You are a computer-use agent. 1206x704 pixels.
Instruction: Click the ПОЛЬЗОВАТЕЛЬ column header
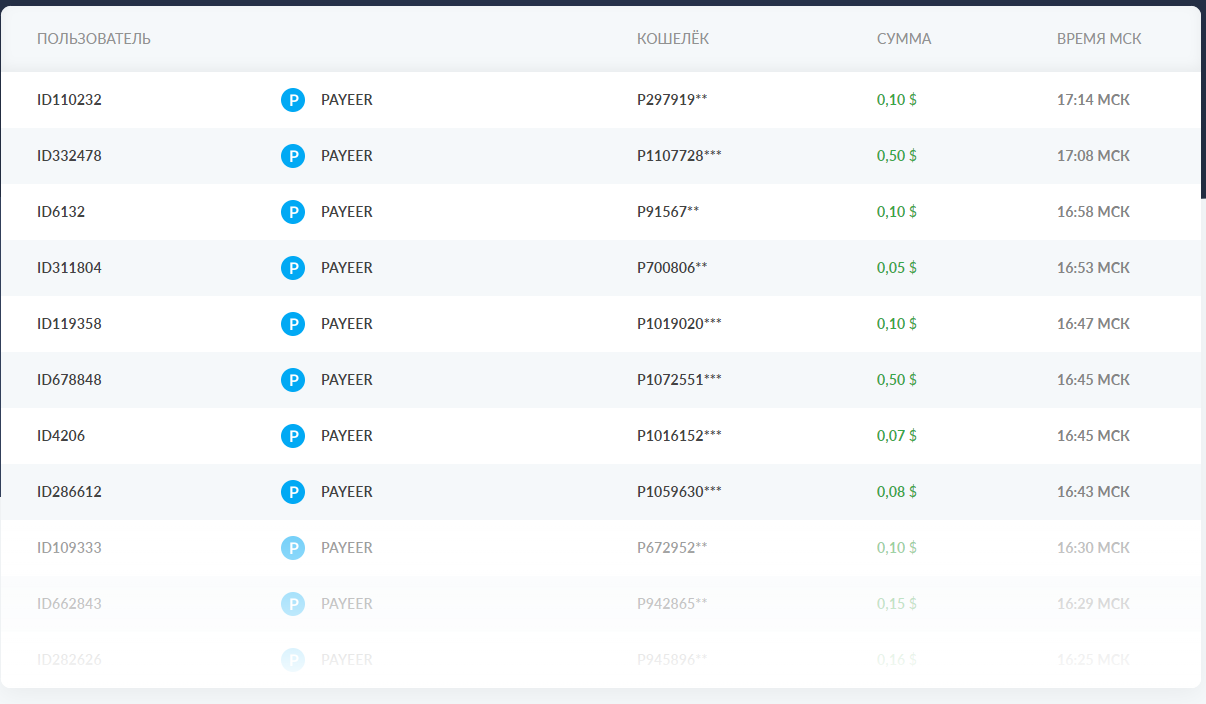coord(94,39)
